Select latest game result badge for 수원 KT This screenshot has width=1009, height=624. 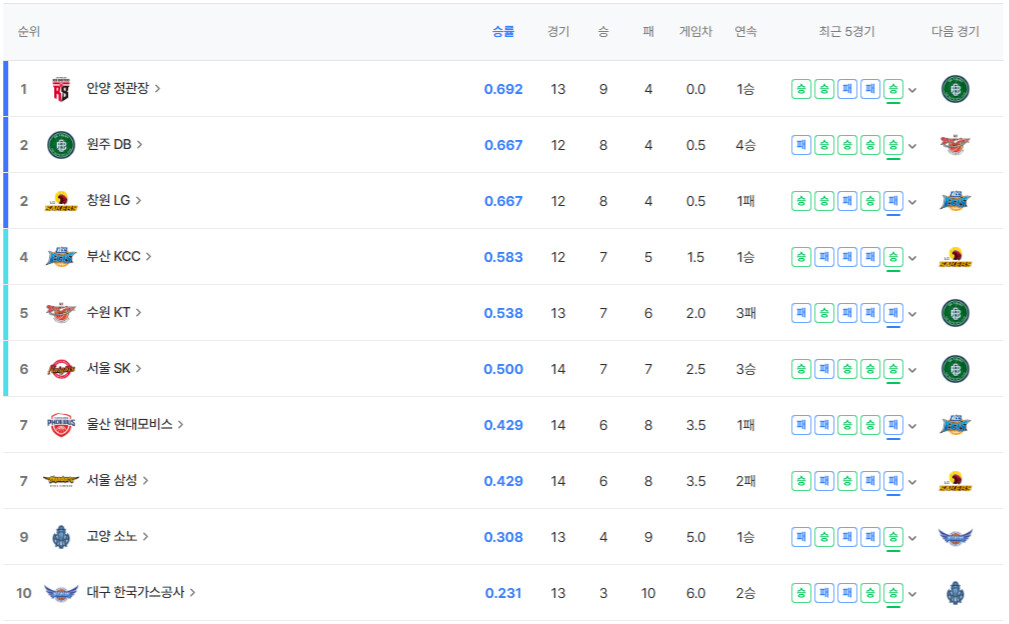point(893,313)
